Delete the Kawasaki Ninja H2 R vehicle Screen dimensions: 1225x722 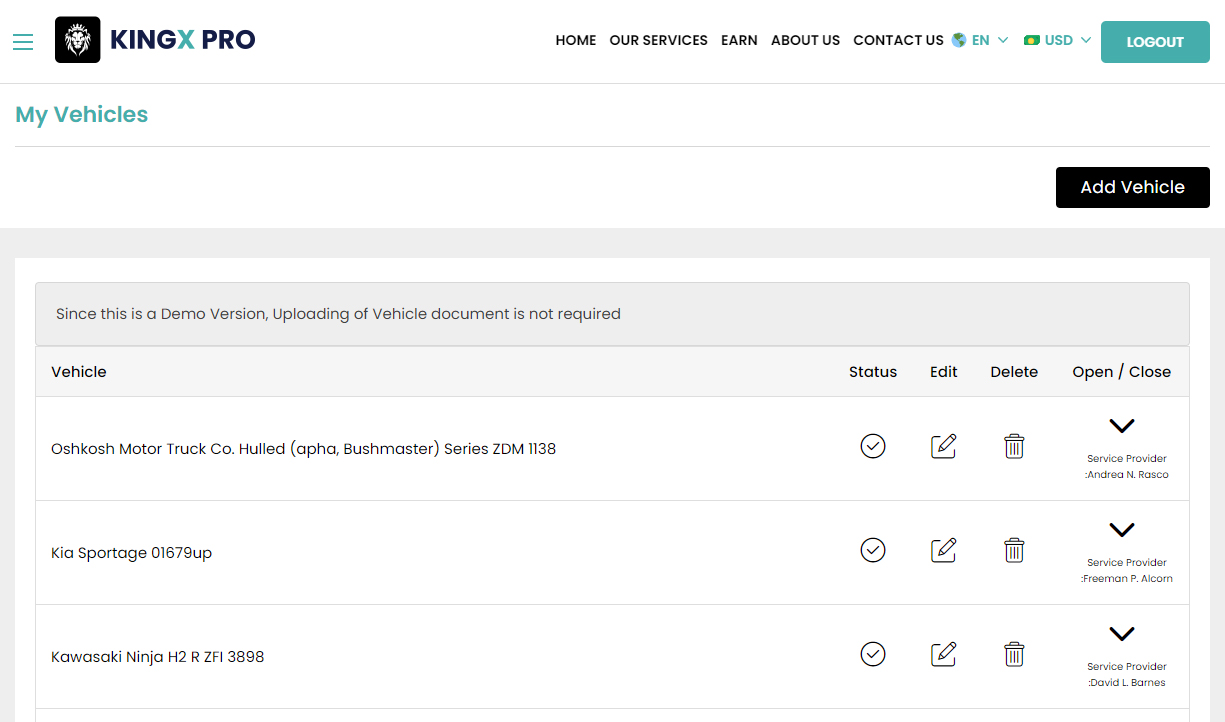tap(1014, 654)
